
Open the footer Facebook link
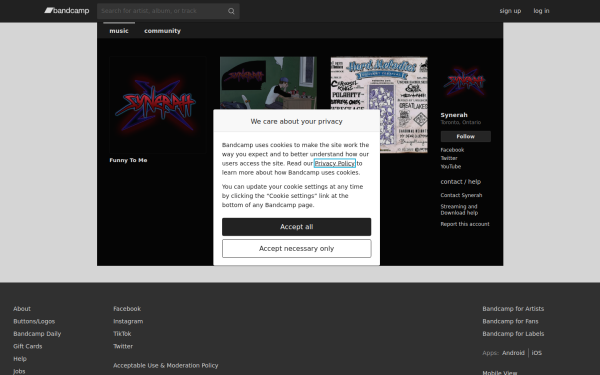(x=127, y=309)
